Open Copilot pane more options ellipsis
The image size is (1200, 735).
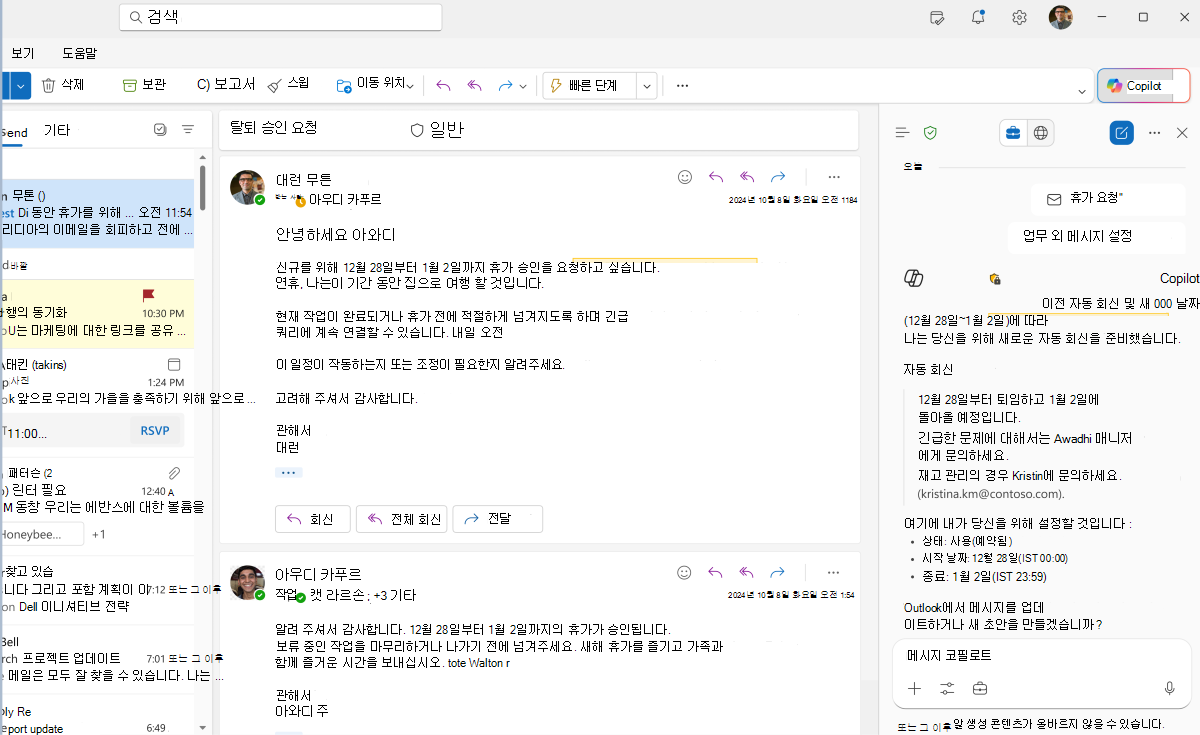[1154, 132]
